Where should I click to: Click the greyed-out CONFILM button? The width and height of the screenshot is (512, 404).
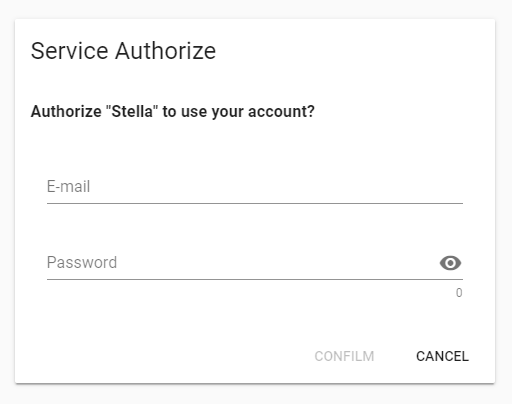(x=344, y=356)
